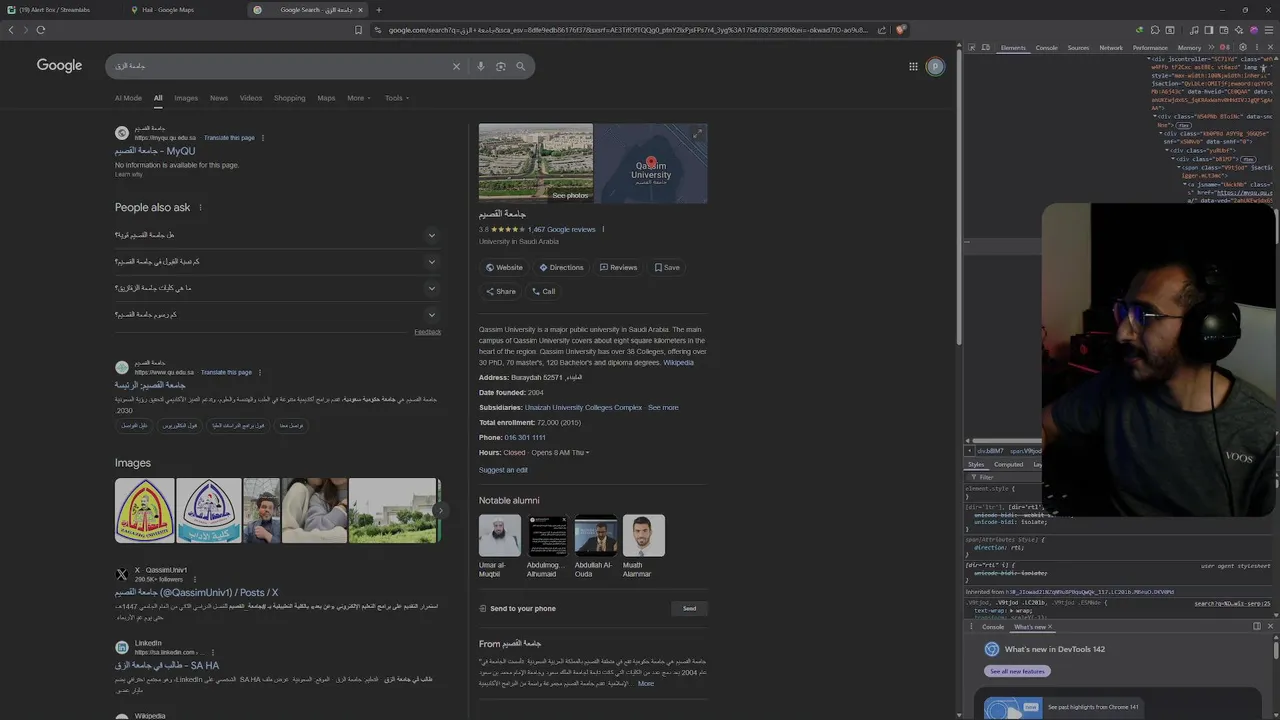Open Wikipedia link in description
This screenshot has height=720, width=1280.
pyautogui.click(x=678, y=362)
